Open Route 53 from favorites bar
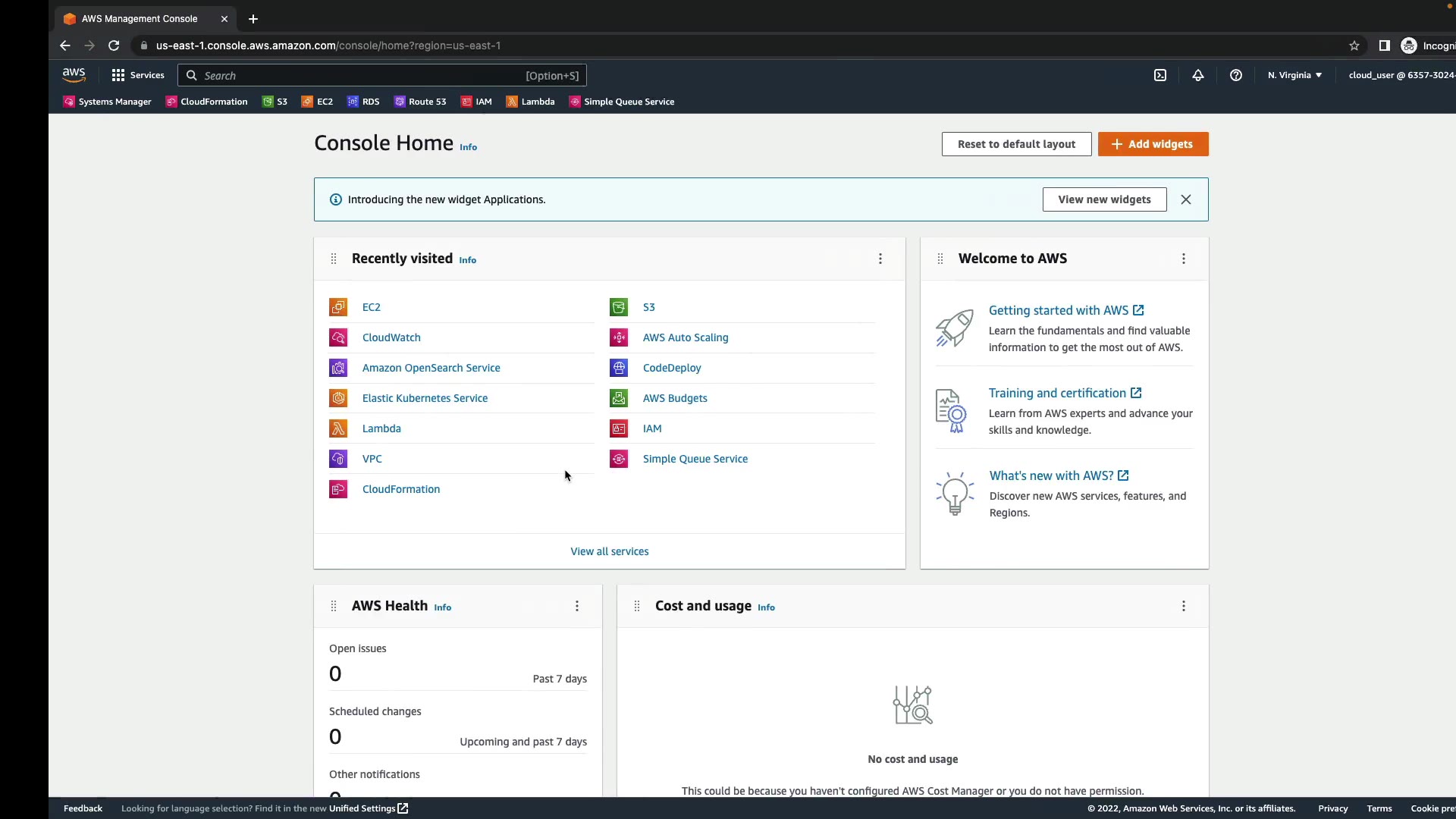This screenshot has width=1456, height=819. (x=420, y=102)
